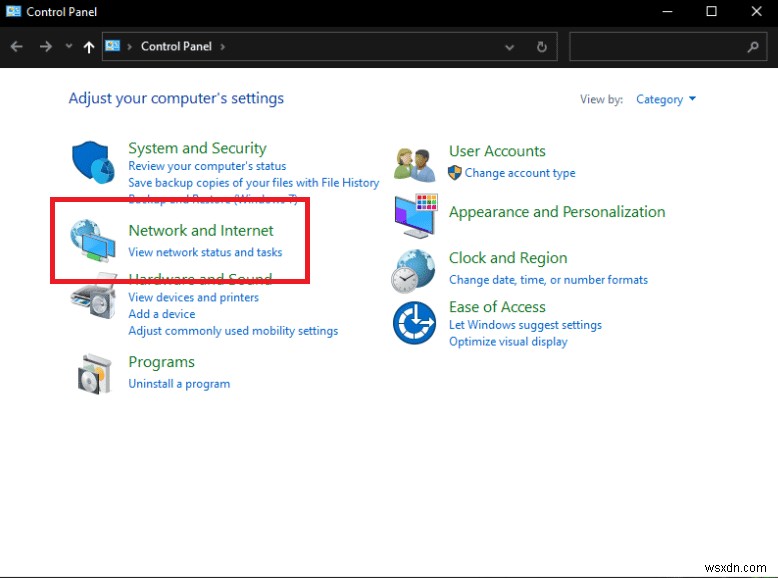This screenshot has height=578, width=778.
Task: Open View devices and printers
Action: 194,297
